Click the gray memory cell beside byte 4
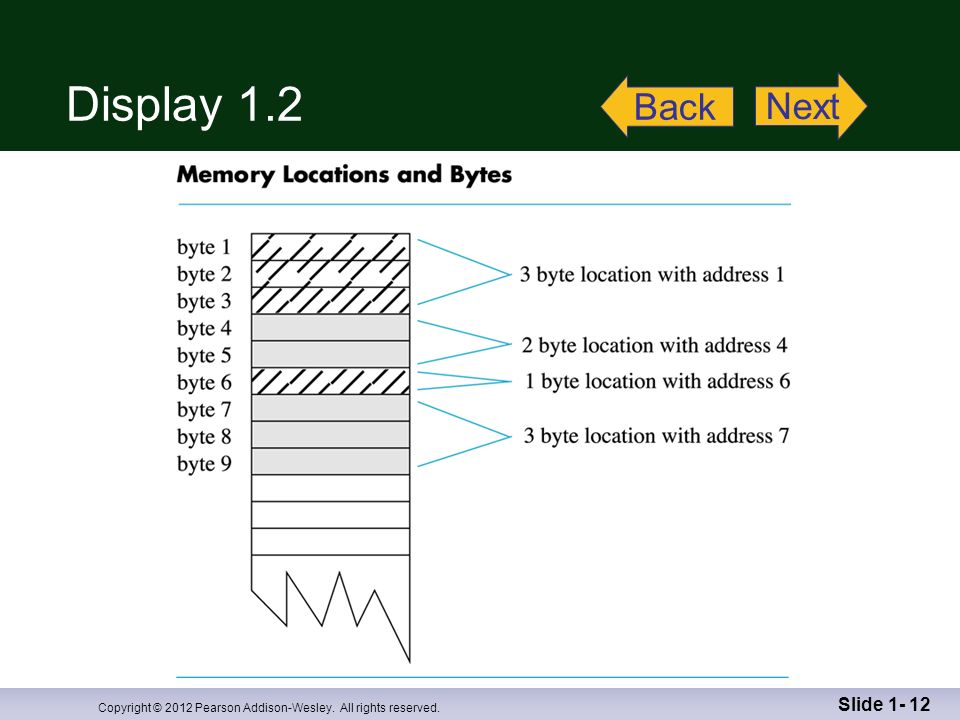960x720 pixels. pos(331,328)
